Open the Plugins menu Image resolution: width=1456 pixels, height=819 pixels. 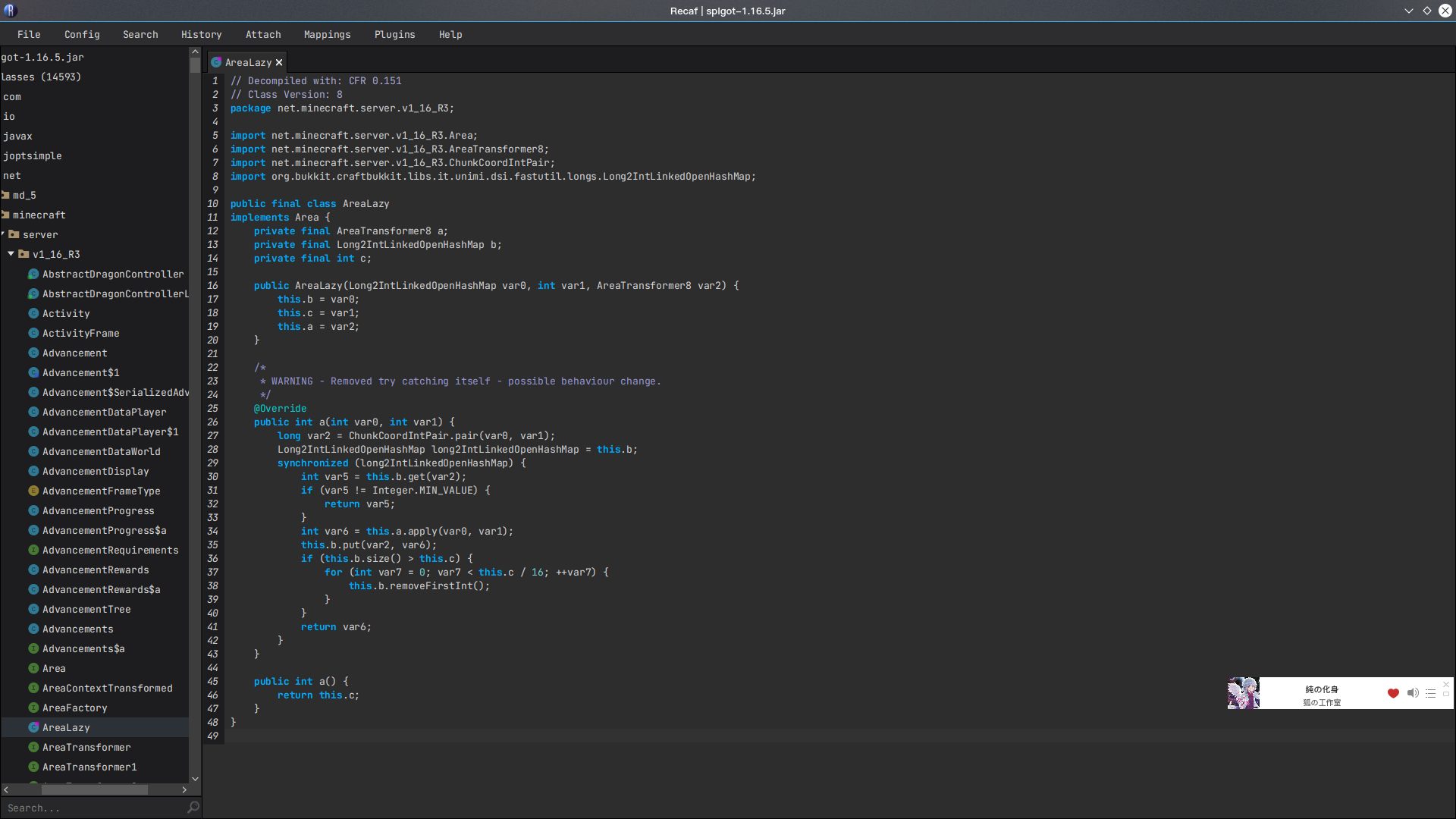pyautogui.click(x=394, y=35)
